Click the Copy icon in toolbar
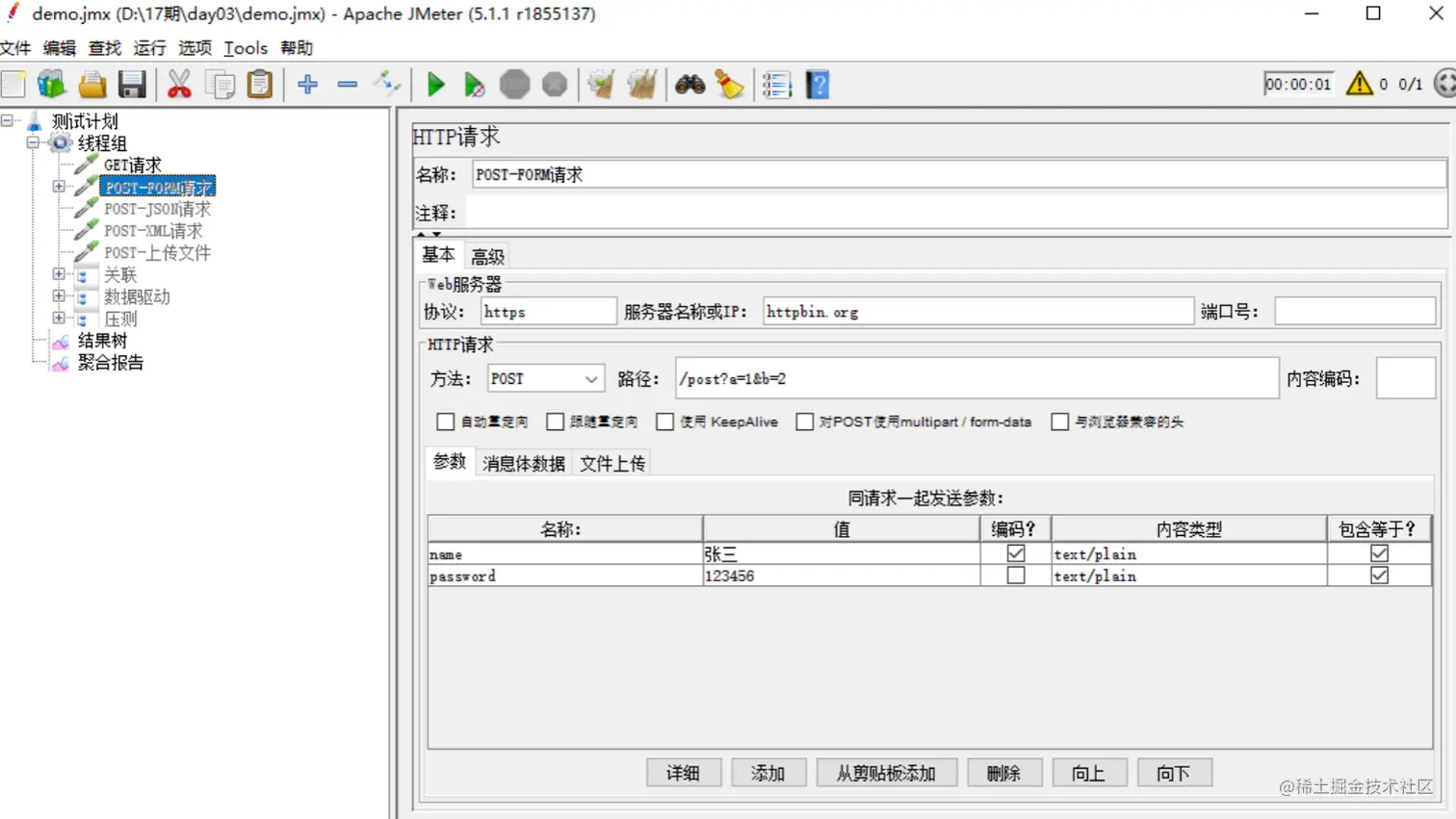This screenshot has width=1456, height=819. point(221,85)
